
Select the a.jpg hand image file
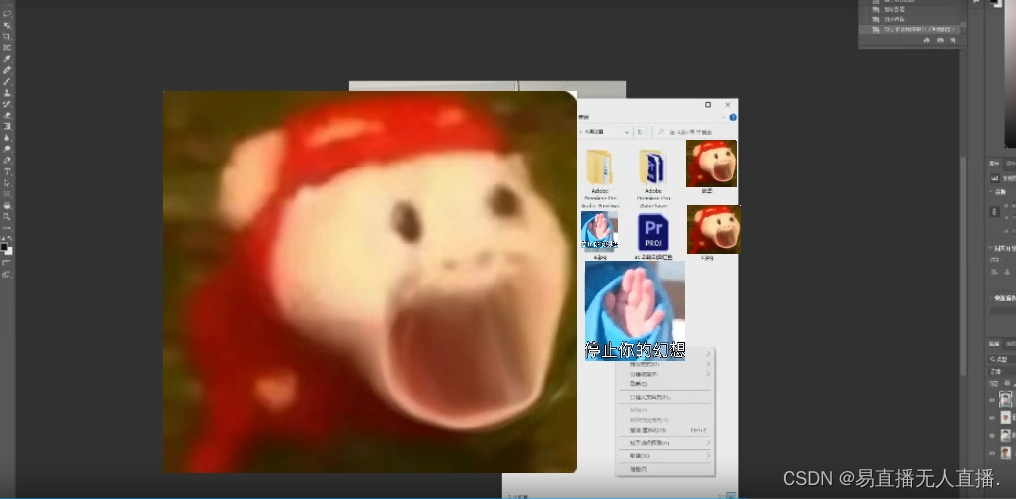coord(599,237)
